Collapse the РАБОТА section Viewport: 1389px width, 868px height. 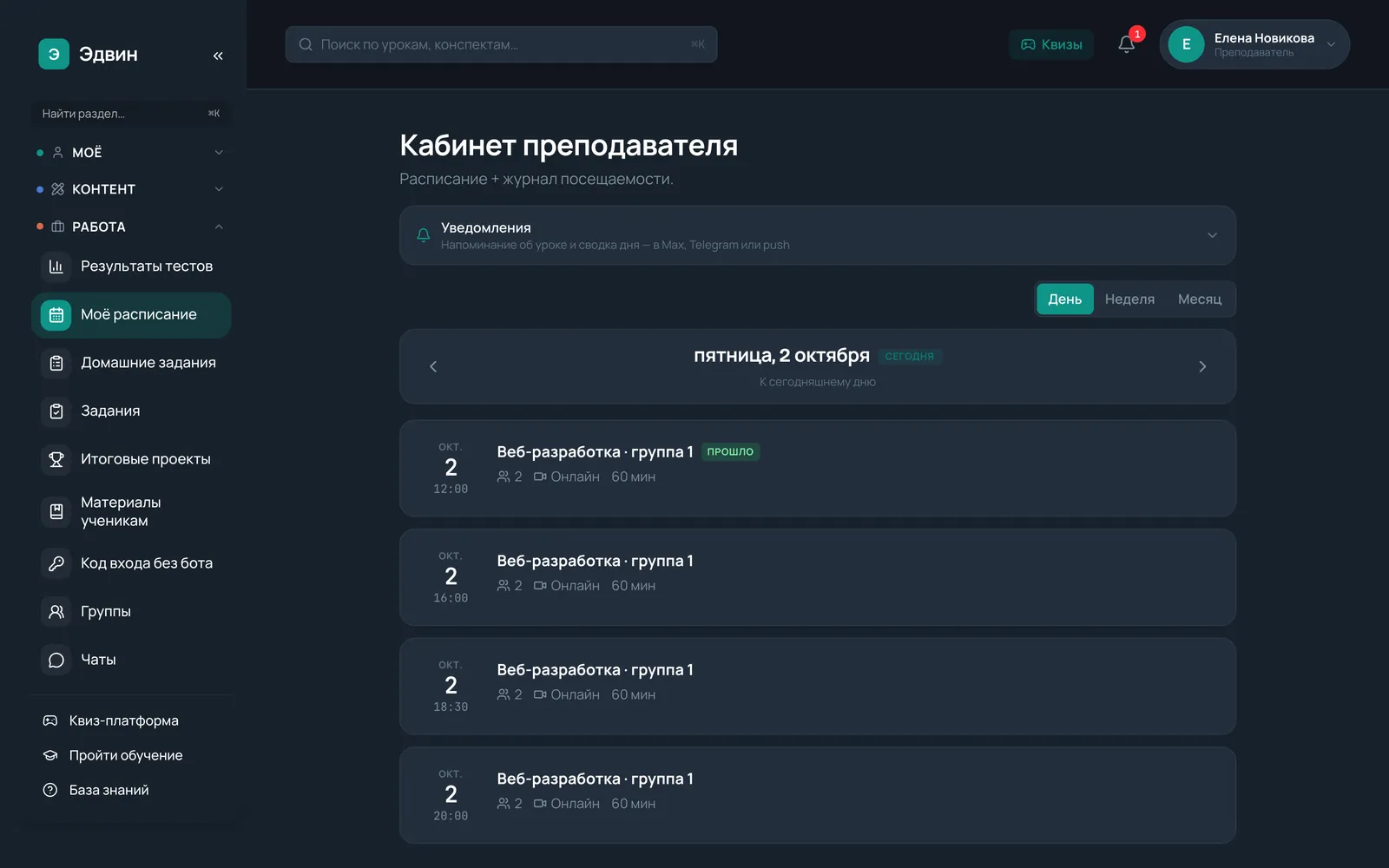tap(219, 227)
